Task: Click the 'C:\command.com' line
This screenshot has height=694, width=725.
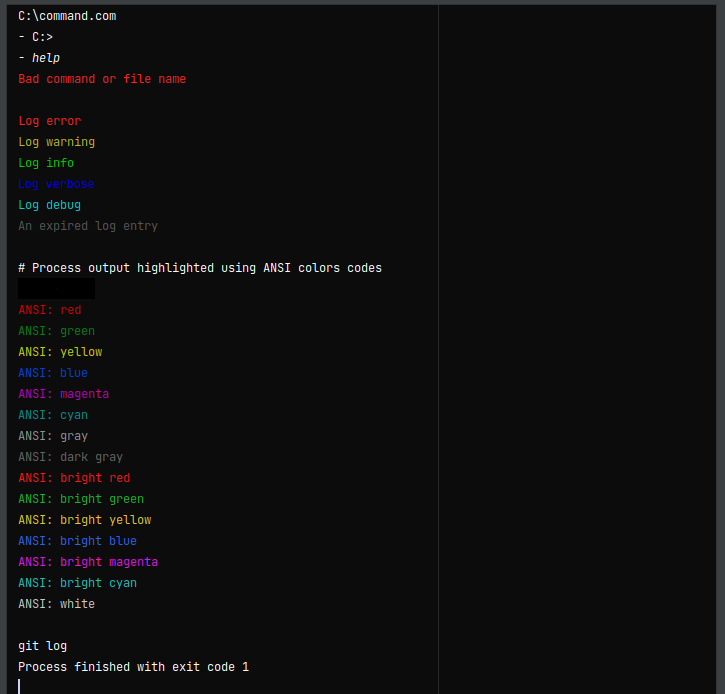Action: [67, 16]
